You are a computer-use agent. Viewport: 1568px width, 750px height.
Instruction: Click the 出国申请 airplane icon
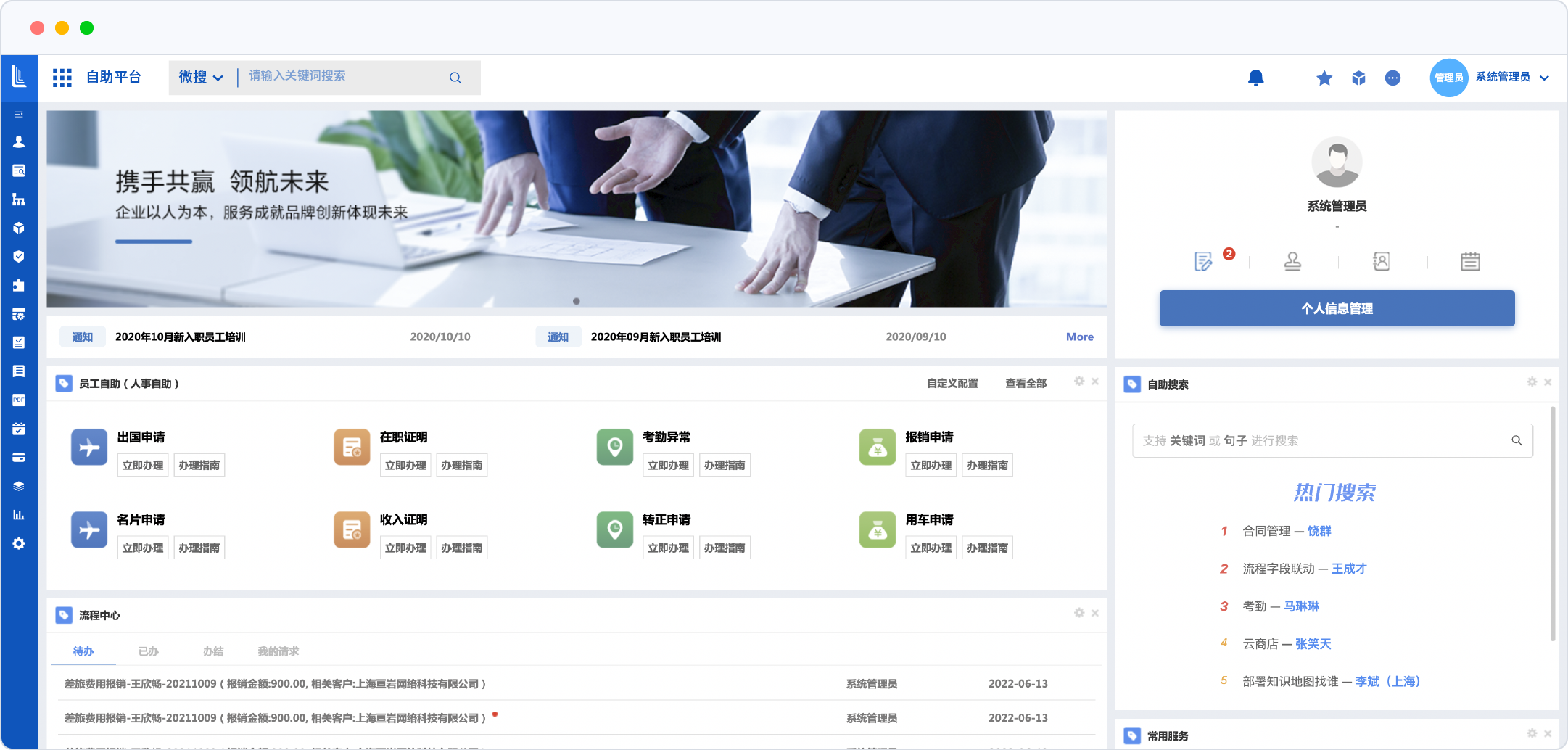(x=89, y=447)
